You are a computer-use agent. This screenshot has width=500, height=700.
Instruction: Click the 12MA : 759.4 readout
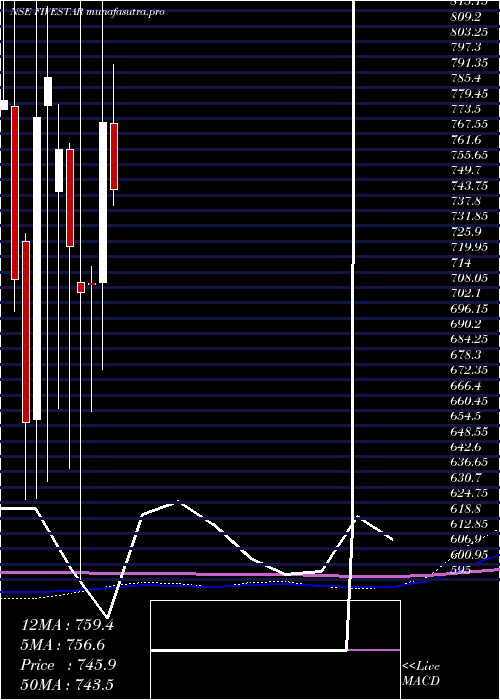pos(67,625)
